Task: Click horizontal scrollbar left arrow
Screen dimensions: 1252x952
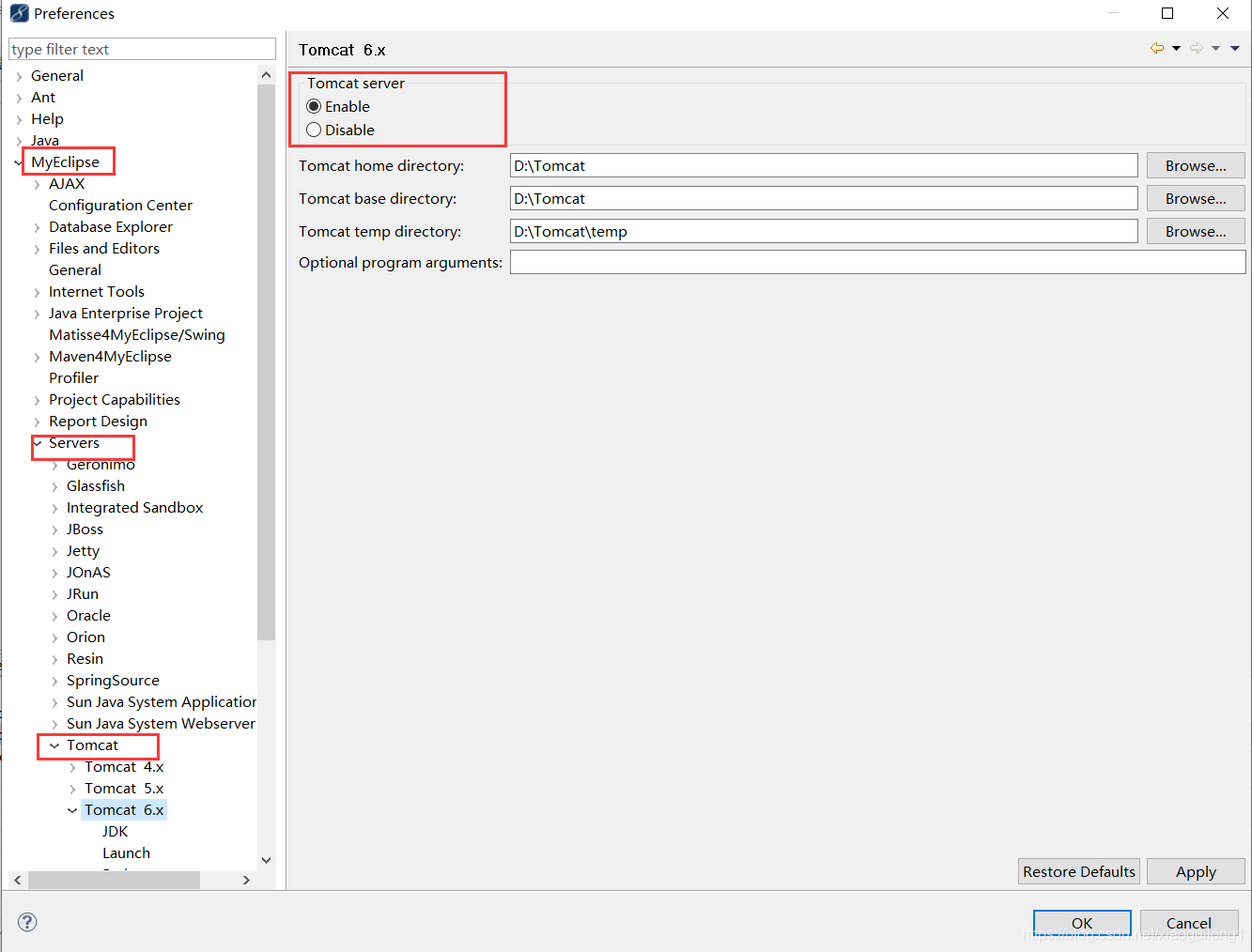Action: 18,880
